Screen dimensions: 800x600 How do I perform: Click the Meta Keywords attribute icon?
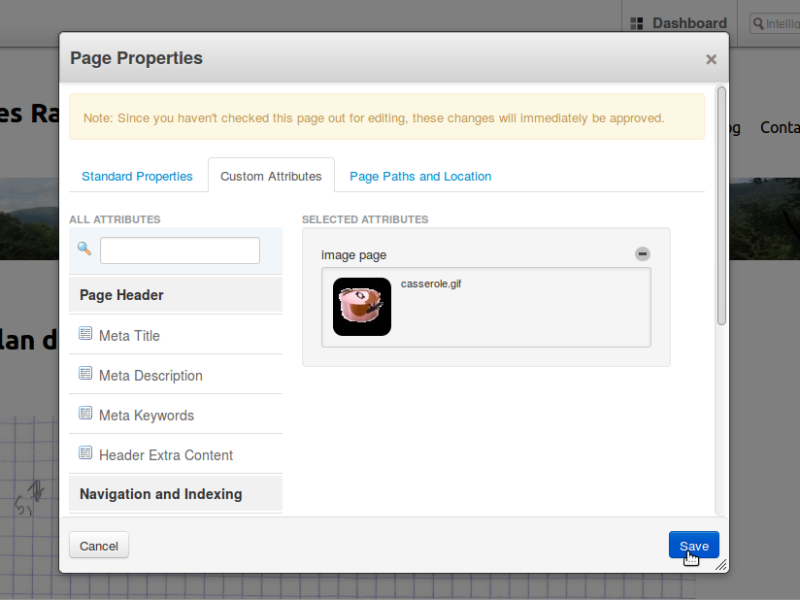pyautogui.click(x=85, y=413)
